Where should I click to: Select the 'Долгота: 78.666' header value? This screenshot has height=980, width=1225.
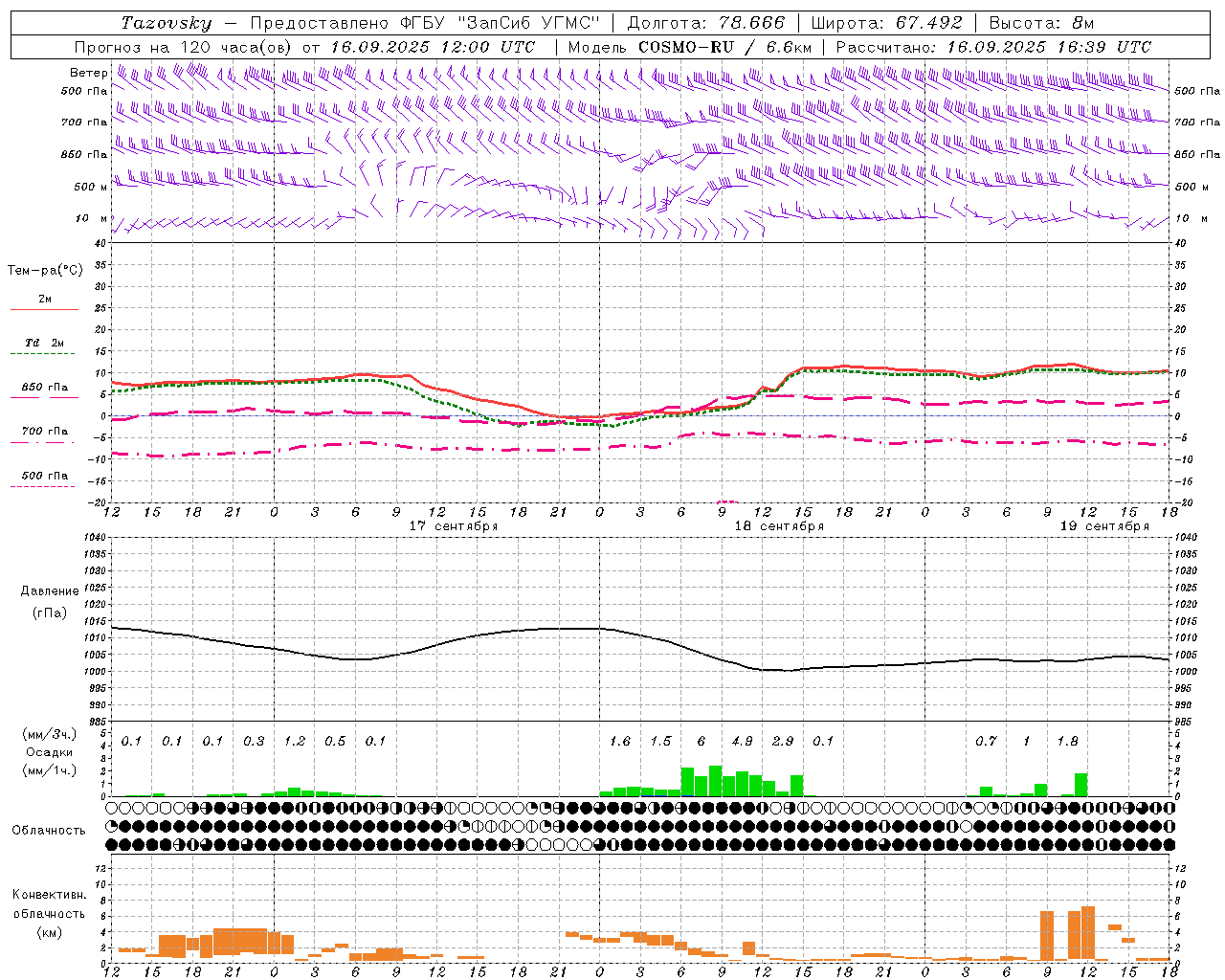[706, 23]
